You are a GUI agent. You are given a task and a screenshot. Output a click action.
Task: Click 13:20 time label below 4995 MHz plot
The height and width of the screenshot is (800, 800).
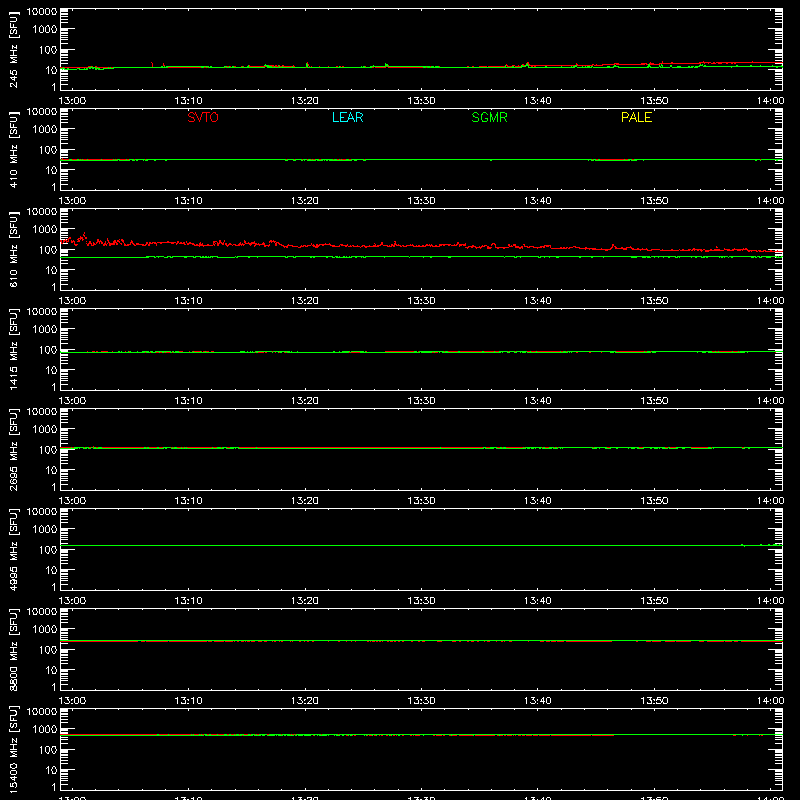(x=305, y=601)
